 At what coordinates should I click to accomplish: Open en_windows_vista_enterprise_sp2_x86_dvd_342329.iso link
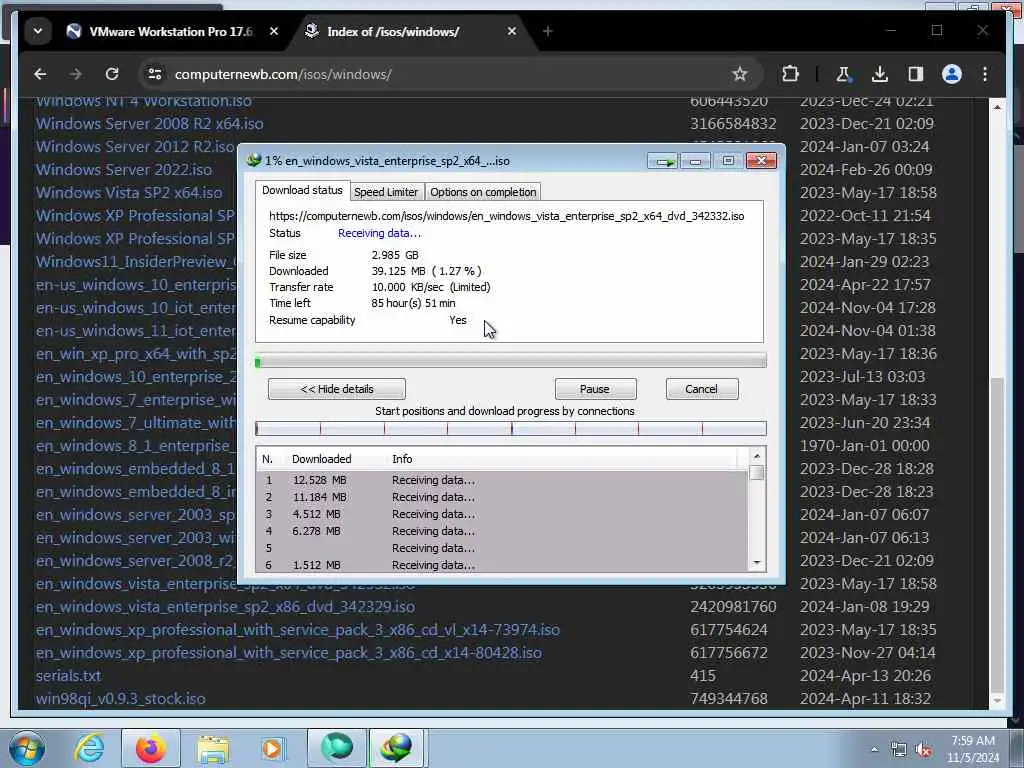pos(225,607)
